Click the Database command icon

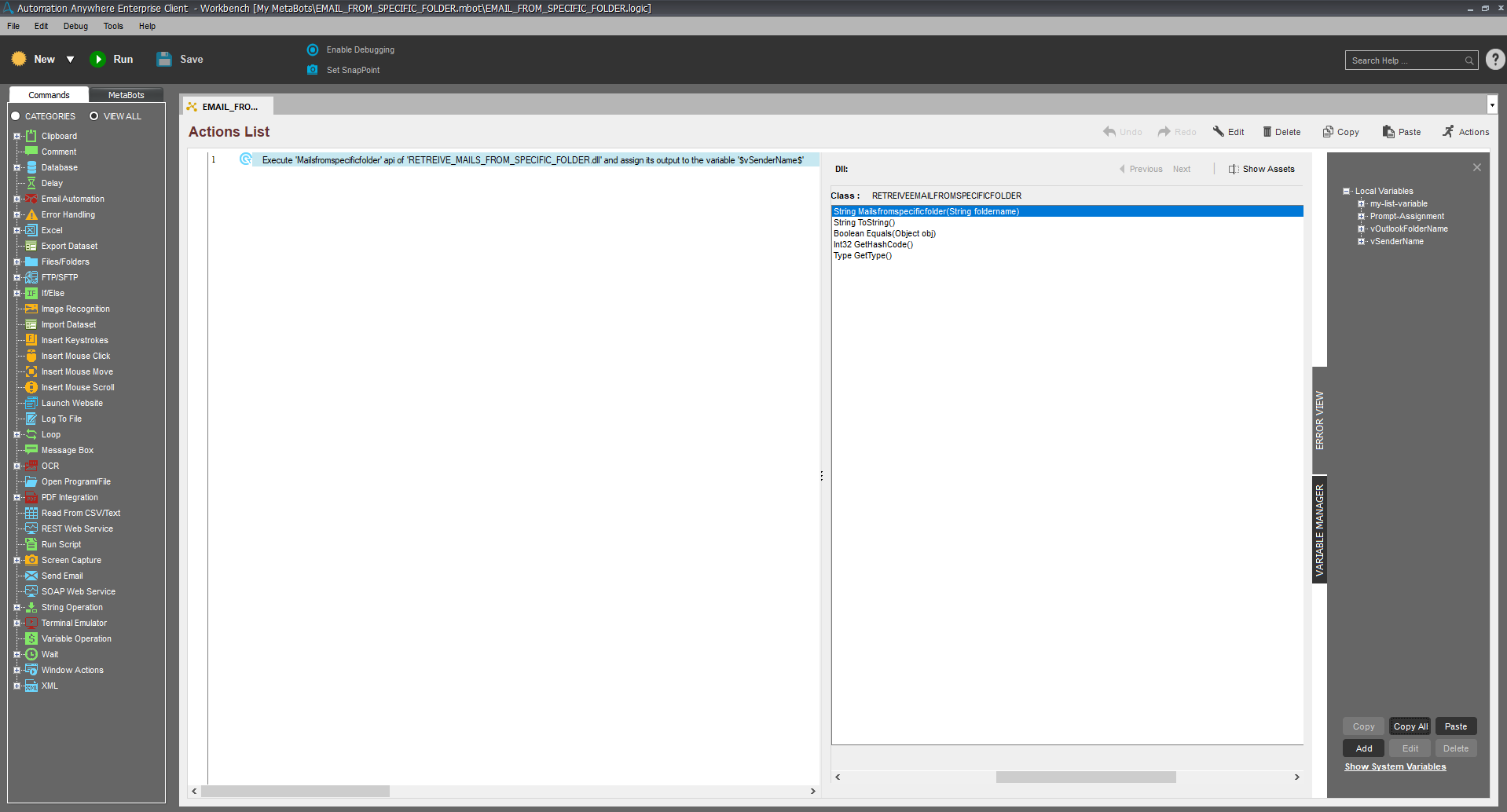pyautogui.click(x=31, y=167)
